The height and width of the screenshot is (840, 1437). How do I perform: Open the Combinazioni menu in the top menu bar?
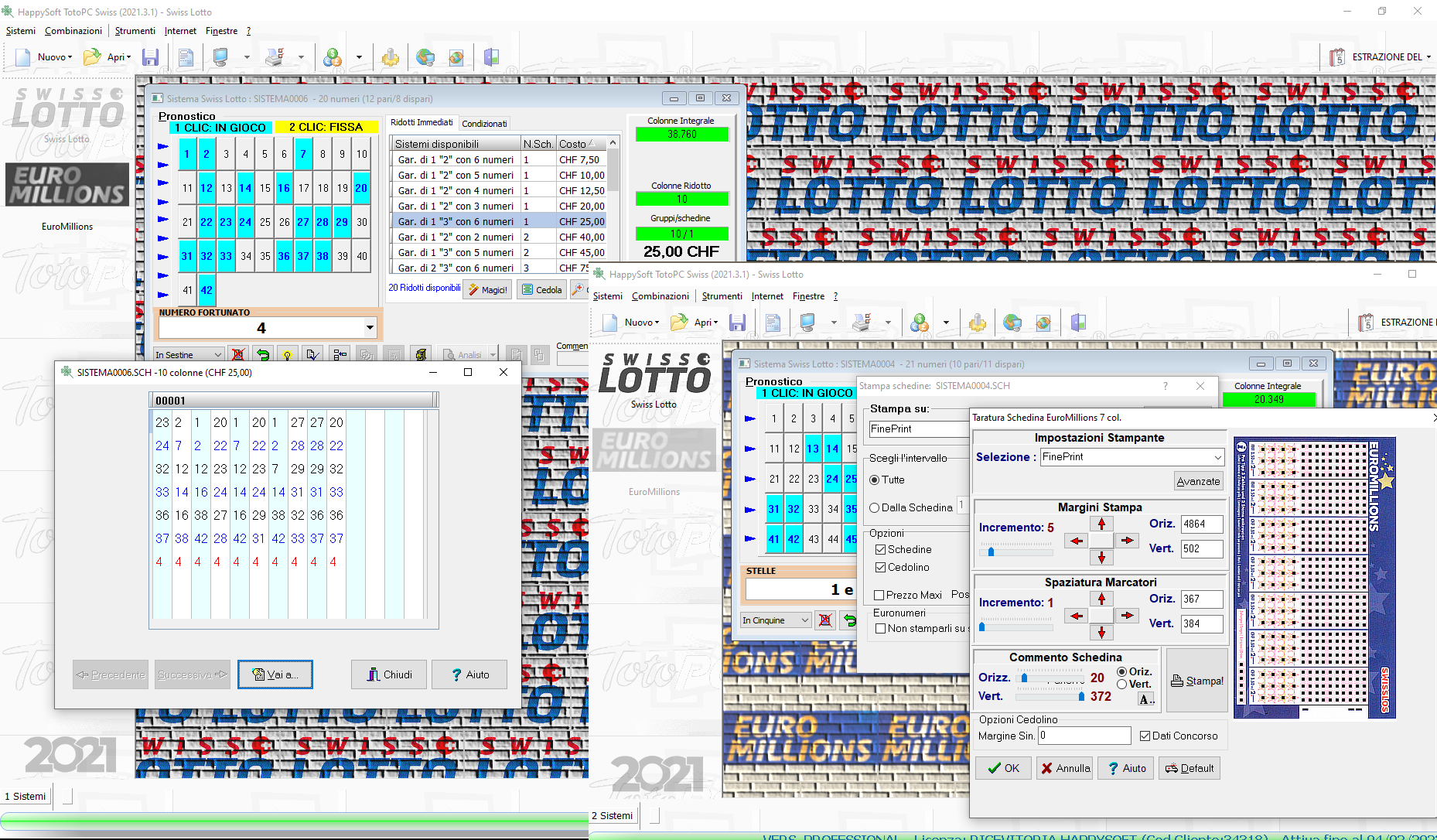click(x=73, y=31)
